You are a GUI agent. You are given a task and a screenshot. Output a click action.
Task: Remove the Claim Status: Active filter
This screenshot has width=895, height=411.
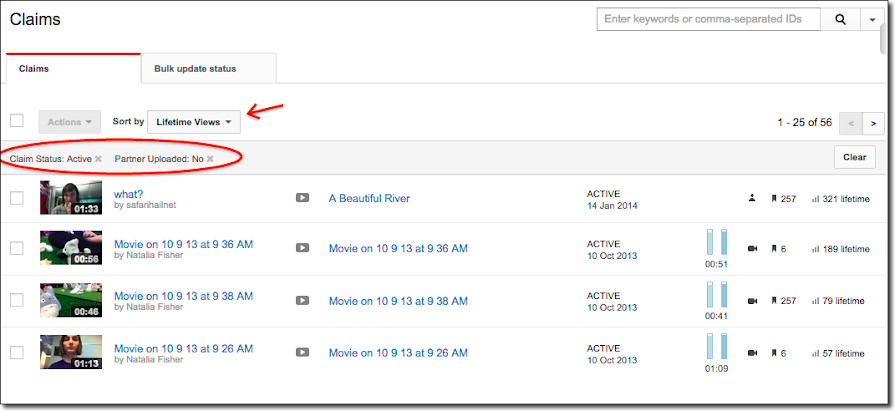(98, 158)
